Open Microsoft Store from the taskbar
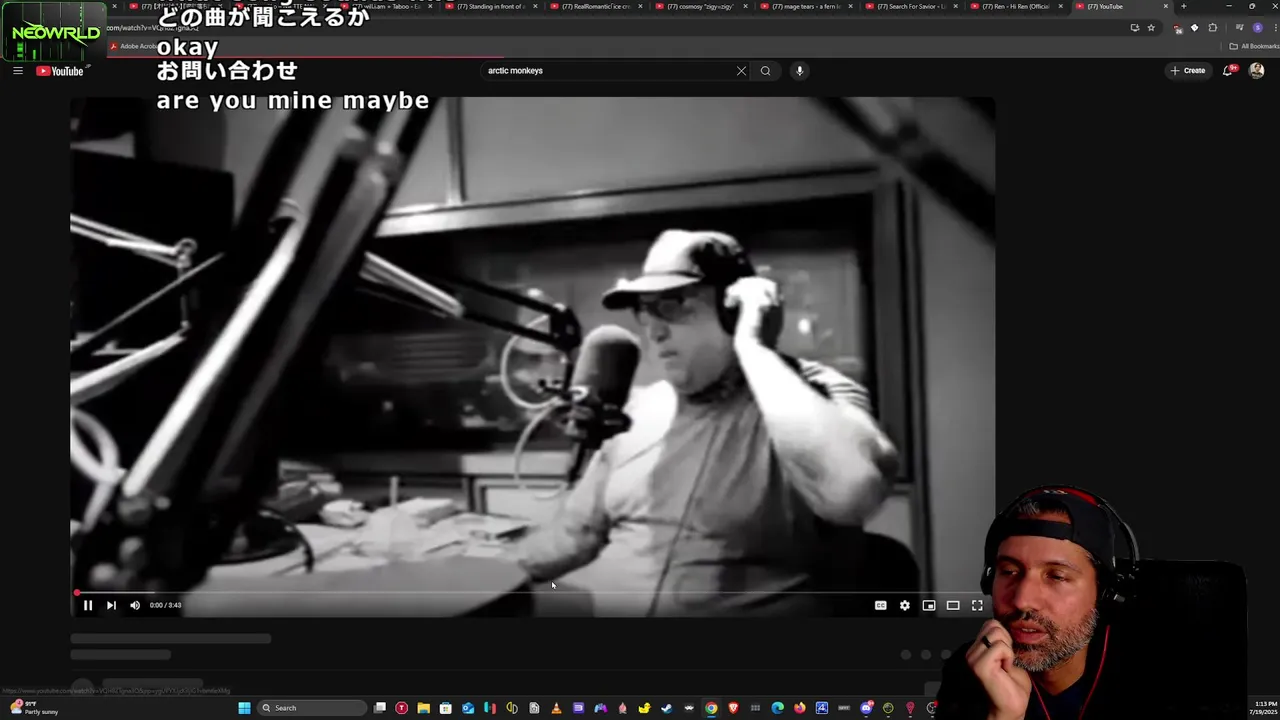The width and height of the screenshot is (1280, 720). tap(445, 708)
